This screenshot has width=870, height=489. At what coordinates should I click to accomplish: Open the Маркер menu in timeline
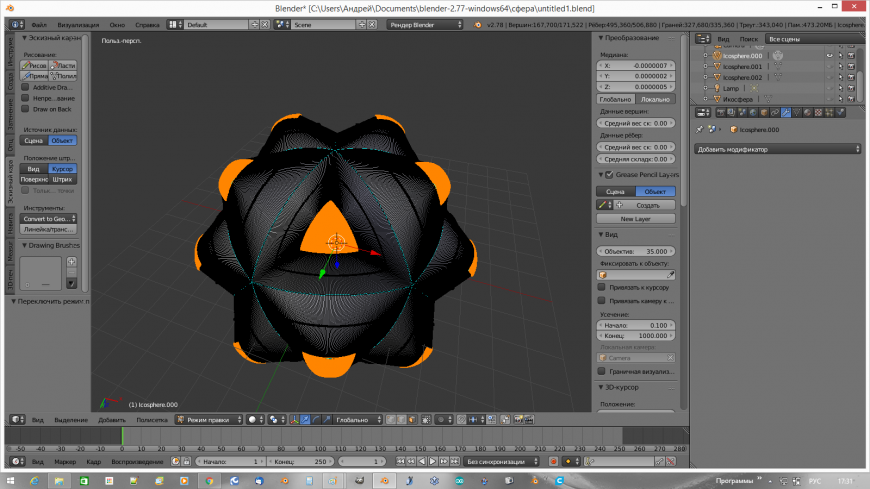coord(65,461)
